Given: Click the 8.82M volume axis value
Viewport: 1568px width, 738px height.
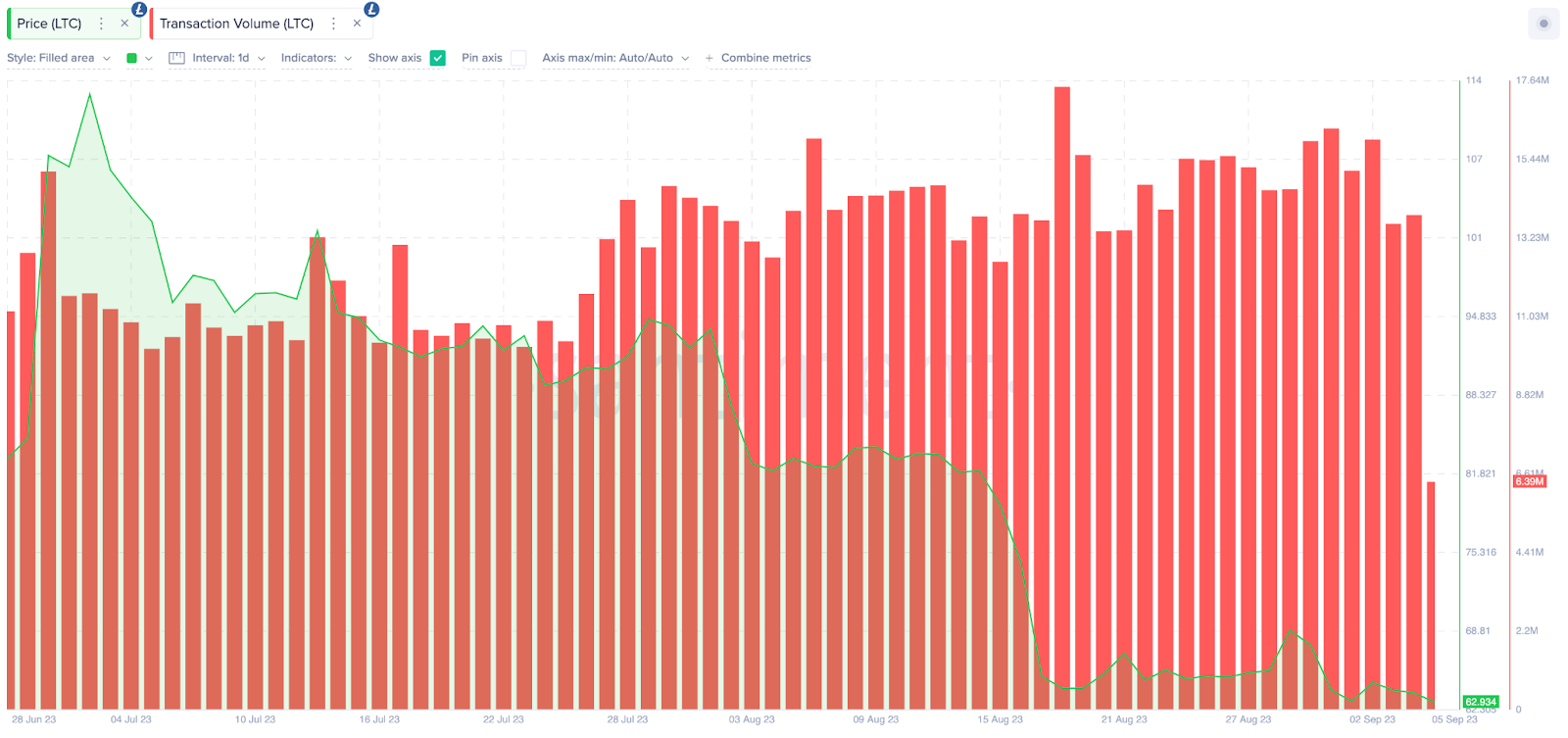Looking at the screenshot, I should [1530, 395].
